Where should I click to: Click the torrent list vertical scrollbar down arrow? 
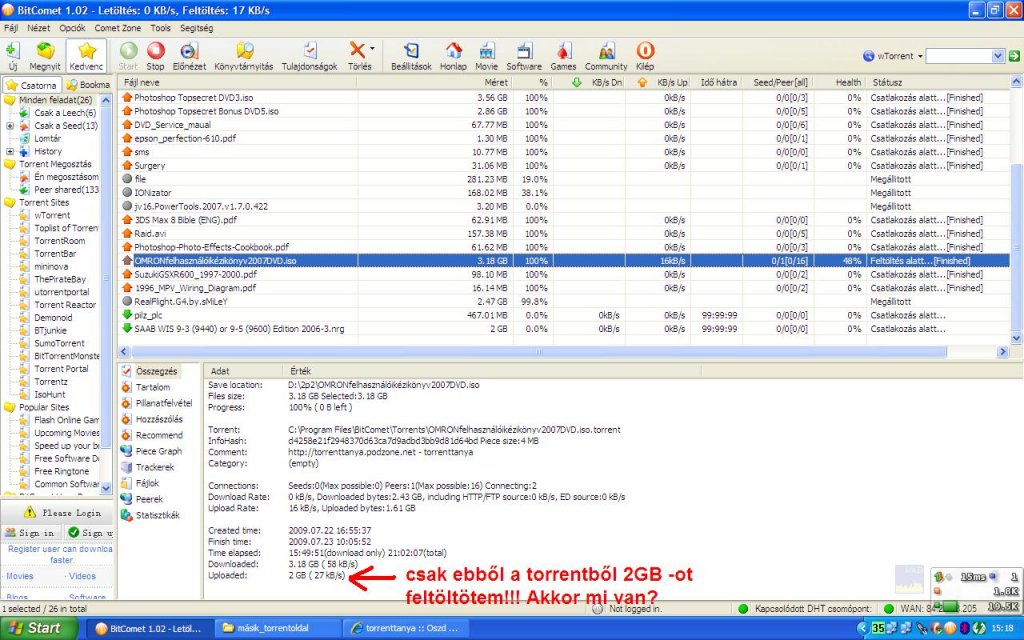1016,338
